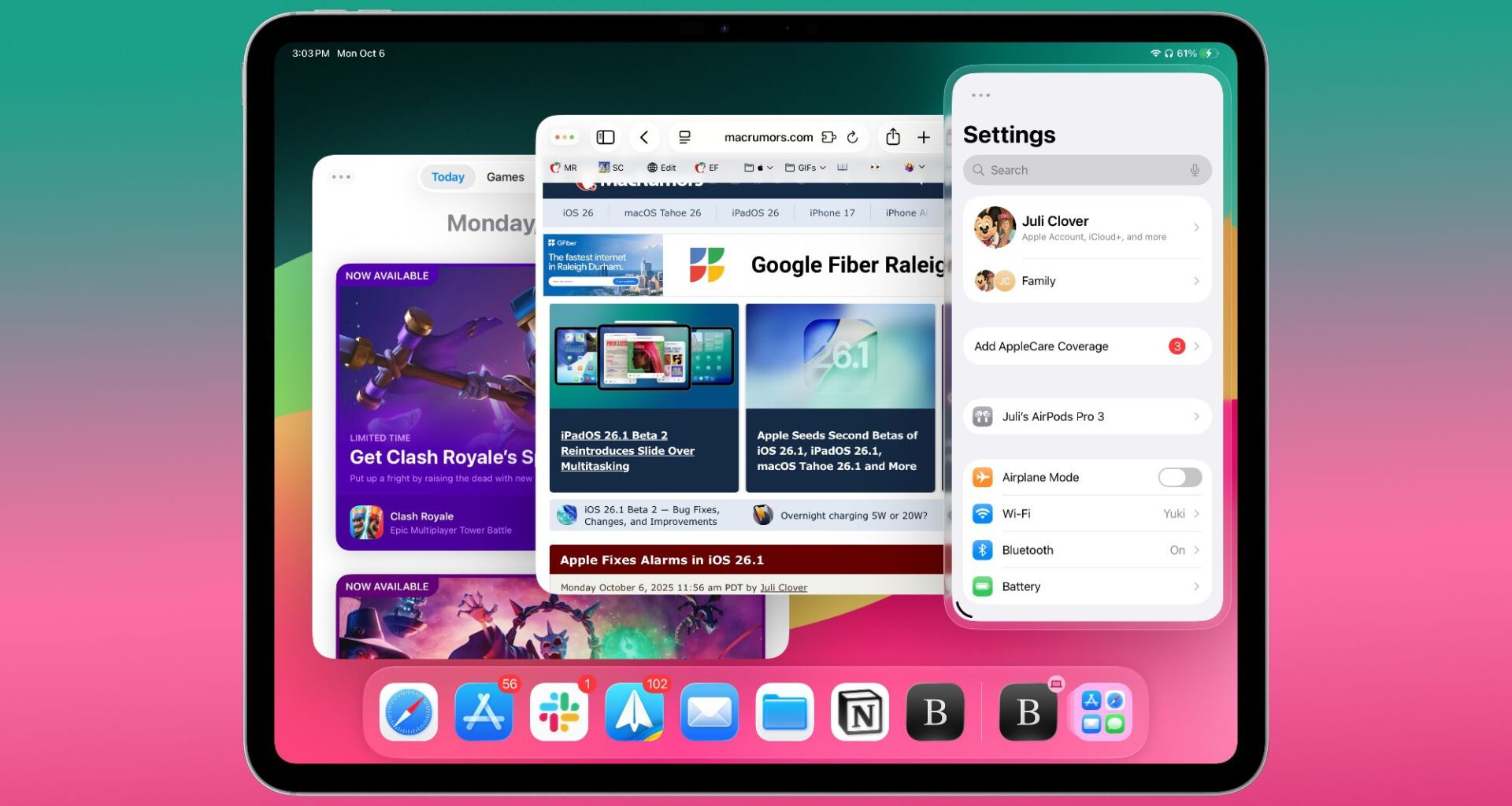Click the Bluetooth settings row
1512x806 pixels.
[x=1087, y=549]
